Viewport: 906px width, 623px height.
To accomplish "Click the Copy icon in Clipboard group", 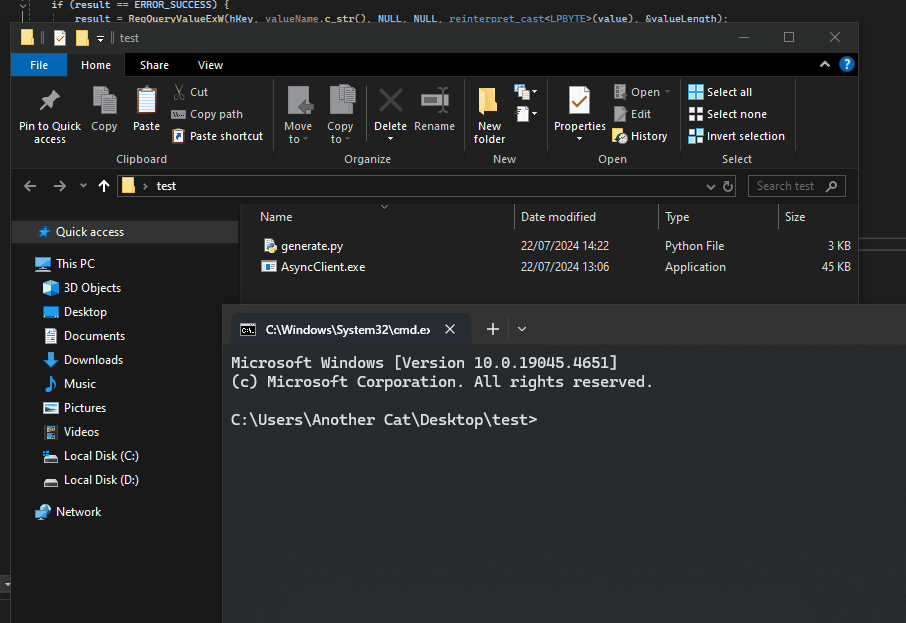I will (x=104, y=101).
